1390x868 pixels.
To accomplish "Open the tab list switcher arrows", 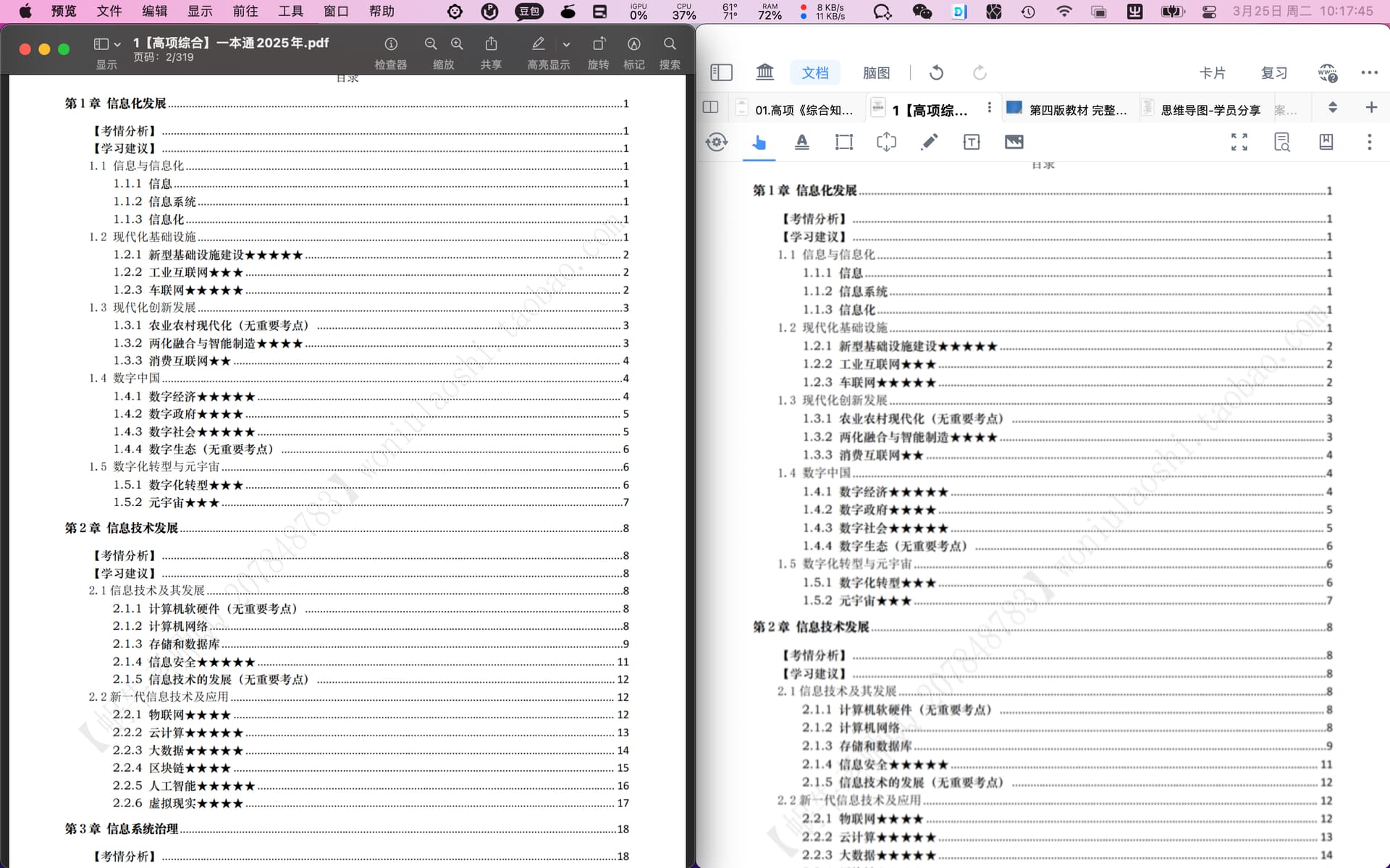I will click(x=1332, y=106).
